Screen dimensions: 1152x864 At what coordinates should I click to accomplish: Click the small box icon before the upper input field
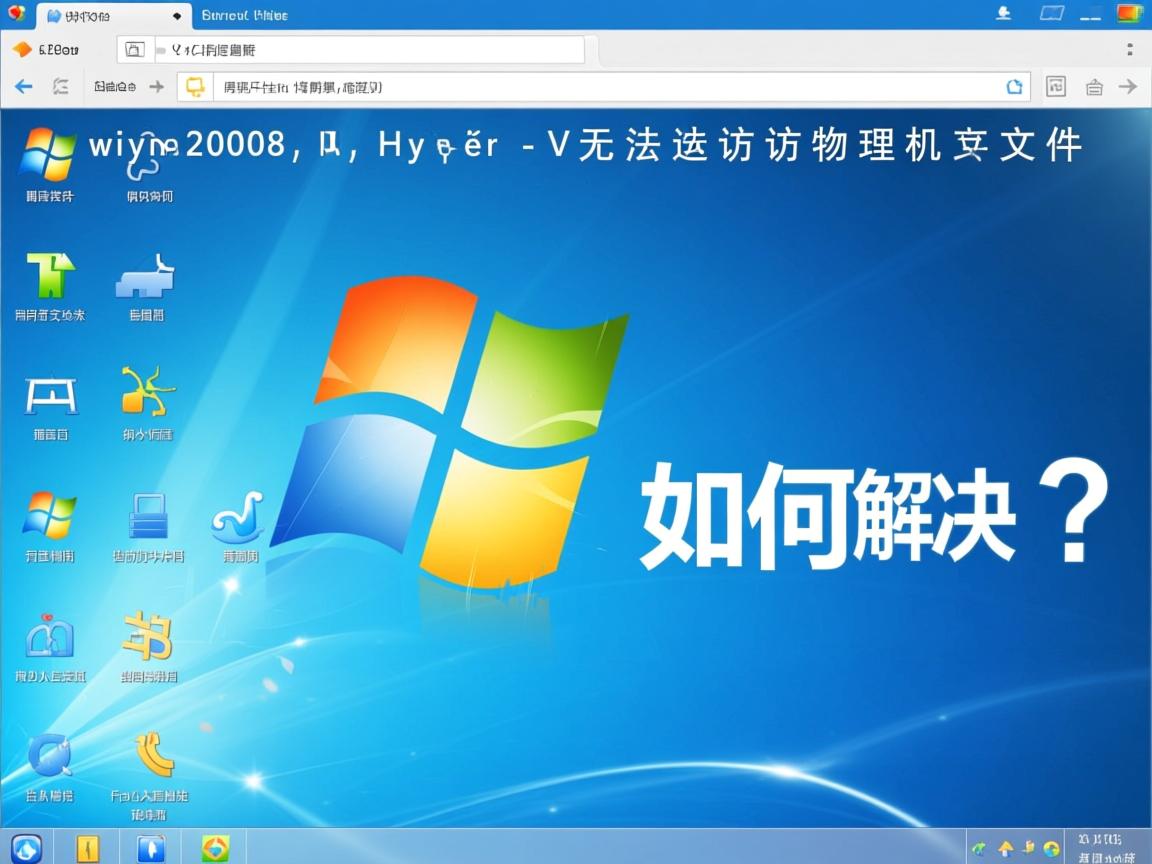(134, 50)
